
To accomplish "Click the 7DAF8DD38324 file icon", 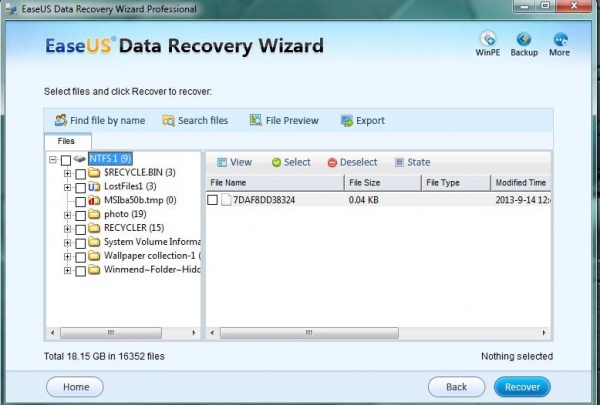I will click(226, 199).
